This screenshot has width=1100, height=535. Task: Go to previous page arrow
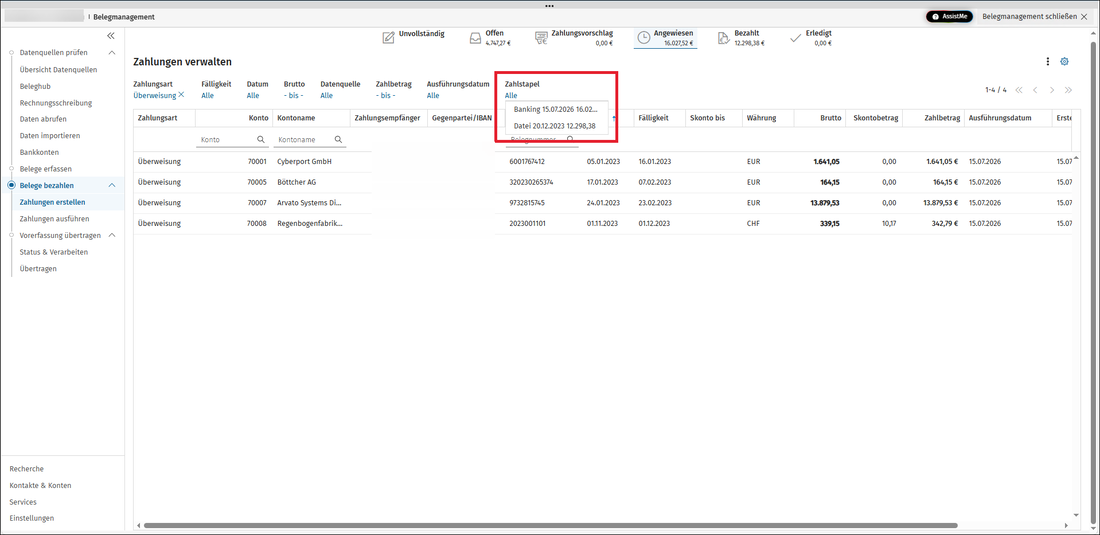coord(1035,90)
